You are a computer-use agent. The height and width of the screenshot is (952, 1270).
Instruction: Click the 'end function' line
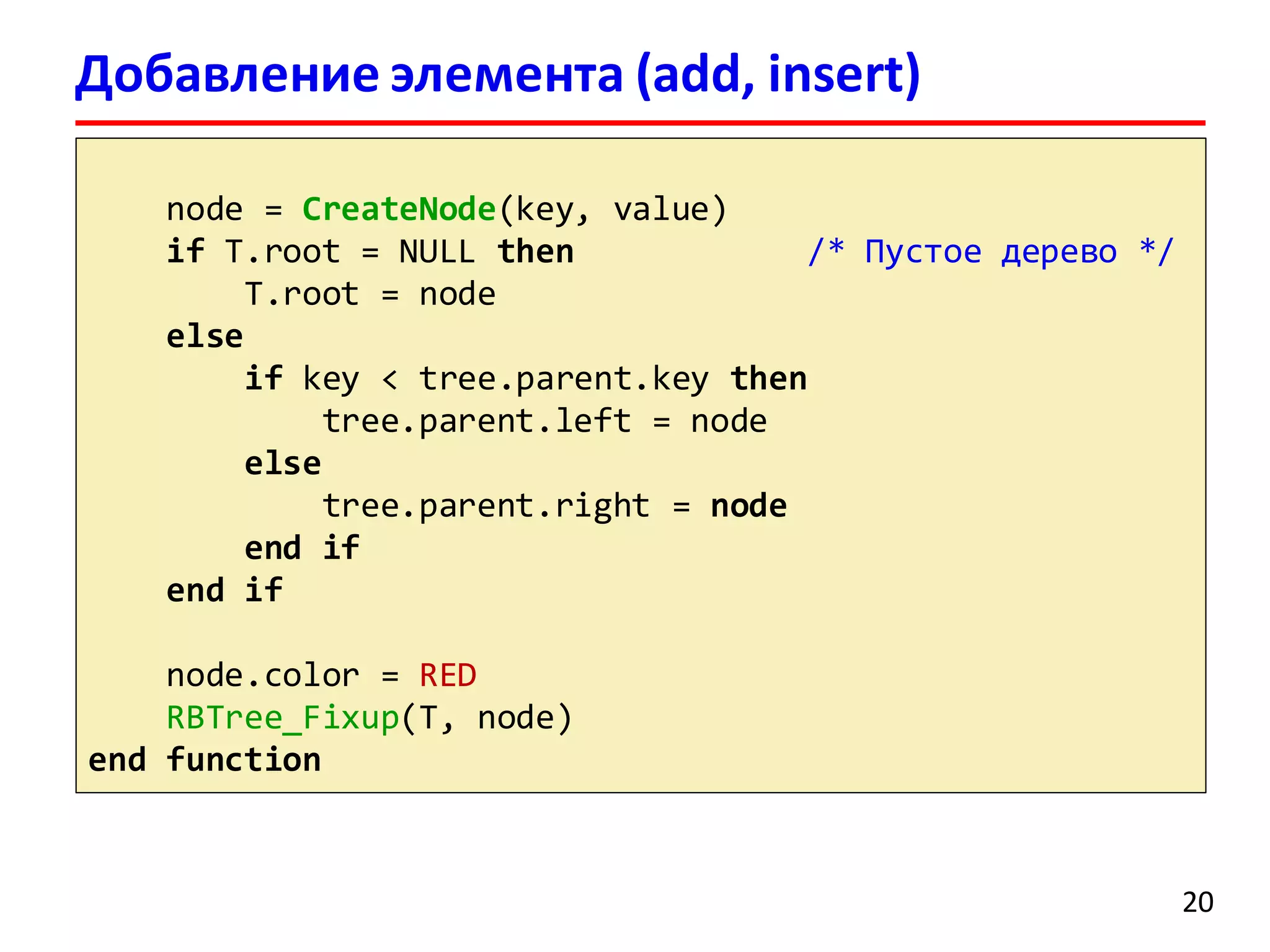205,760
